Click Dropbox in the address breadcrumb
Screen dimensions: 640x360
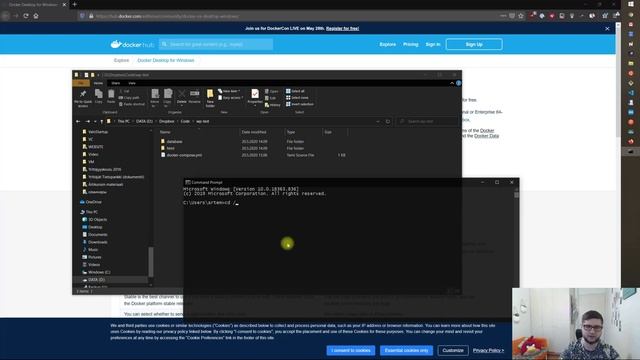click(x=167, y=121)
